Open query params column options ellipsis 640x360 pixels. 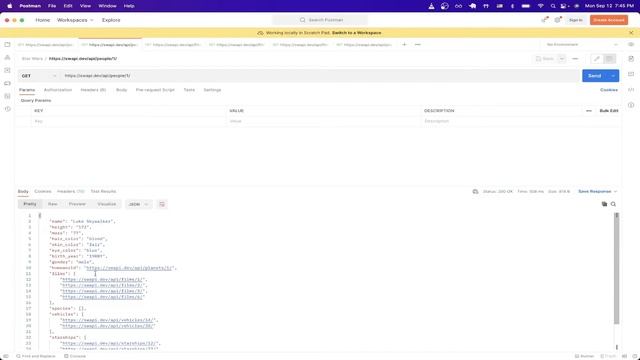(589, 111)
